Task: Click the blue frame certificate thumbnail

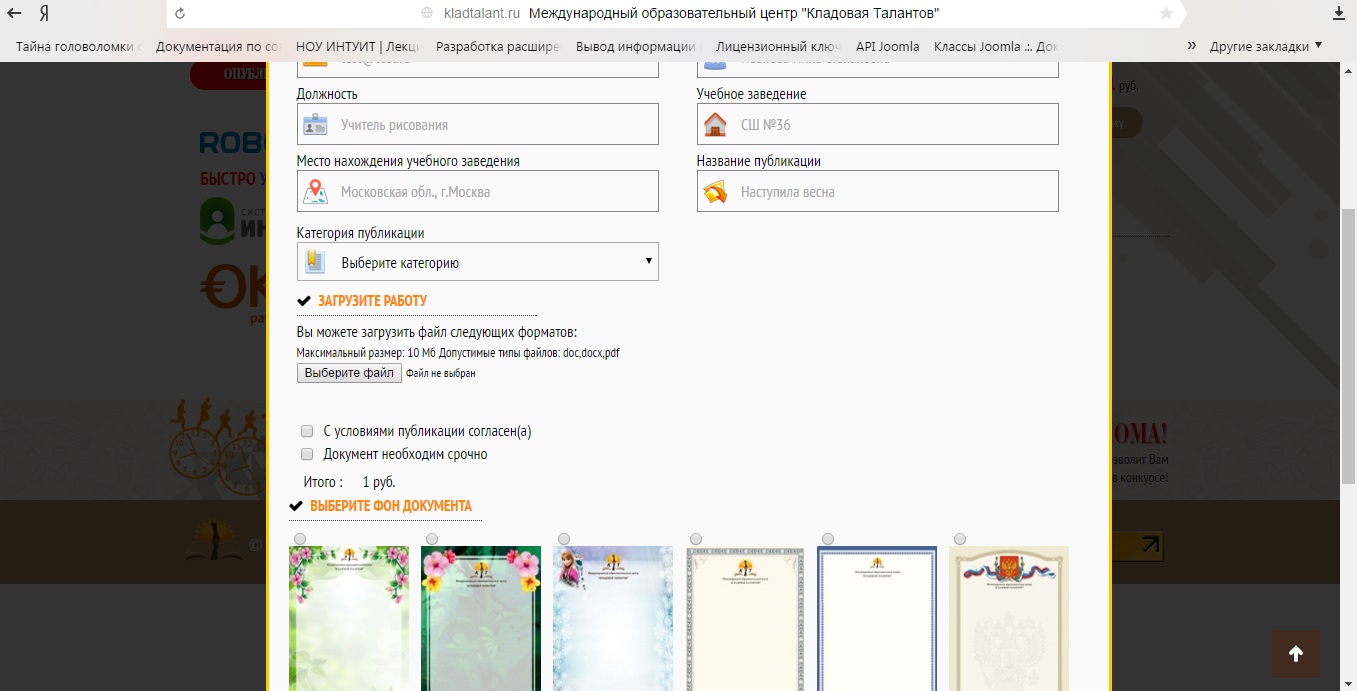Action: 877,618
